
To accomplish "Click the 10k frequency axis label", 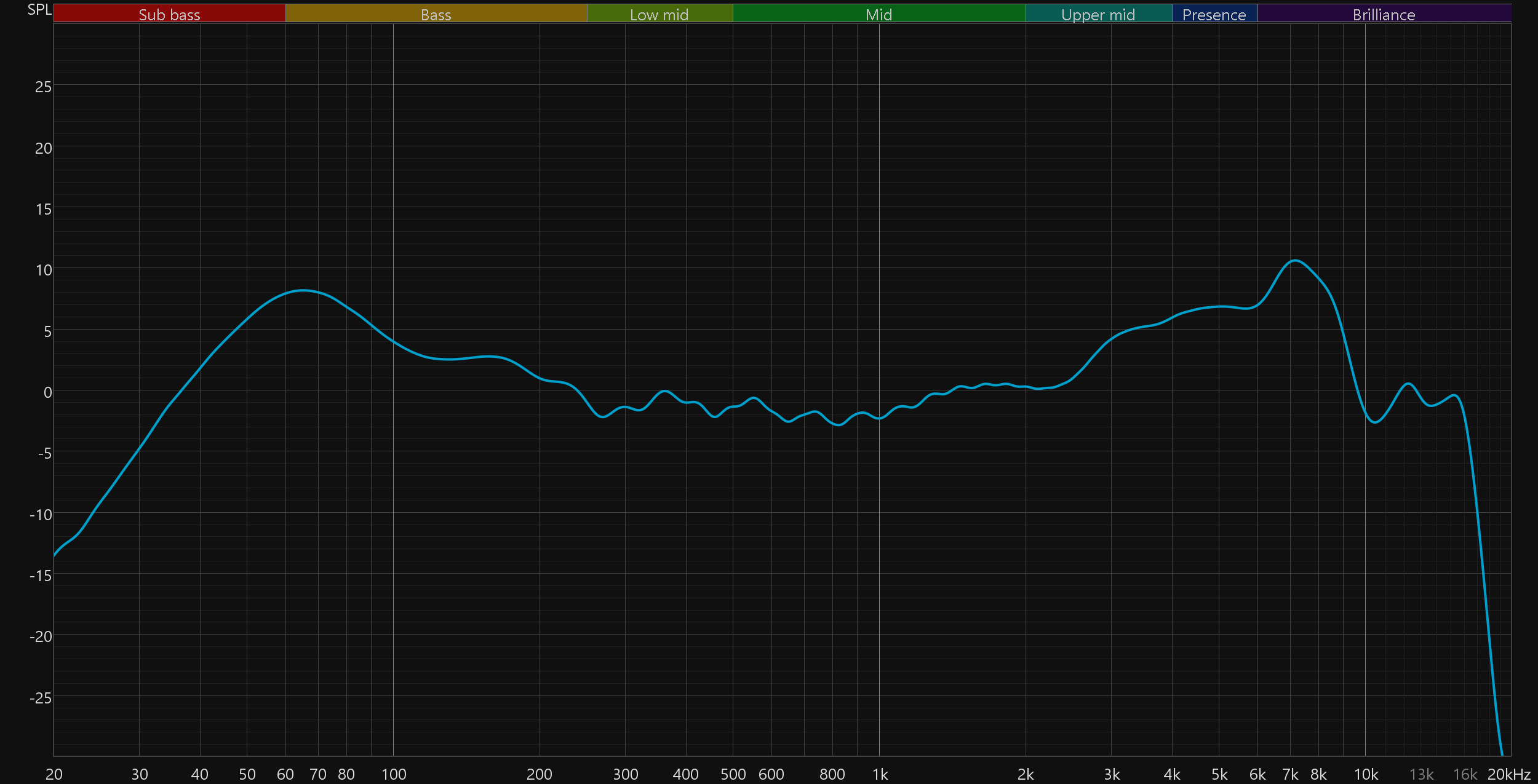I will coord(1366,774).
